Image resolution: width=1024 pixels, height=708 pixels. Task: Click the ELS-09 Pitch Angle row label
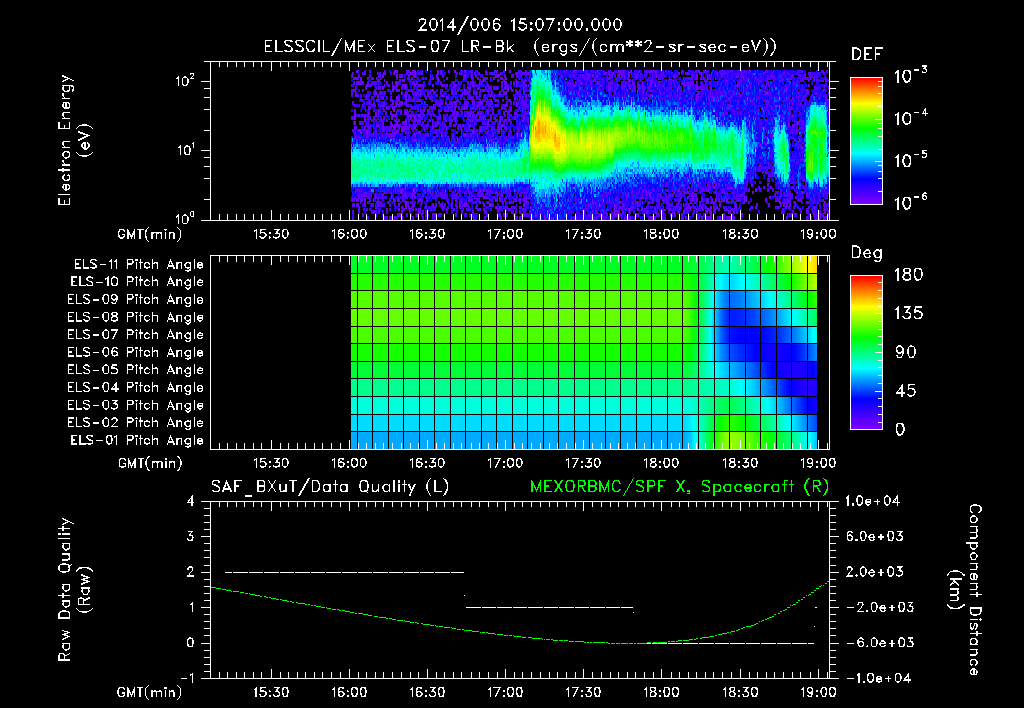point(136,300)
